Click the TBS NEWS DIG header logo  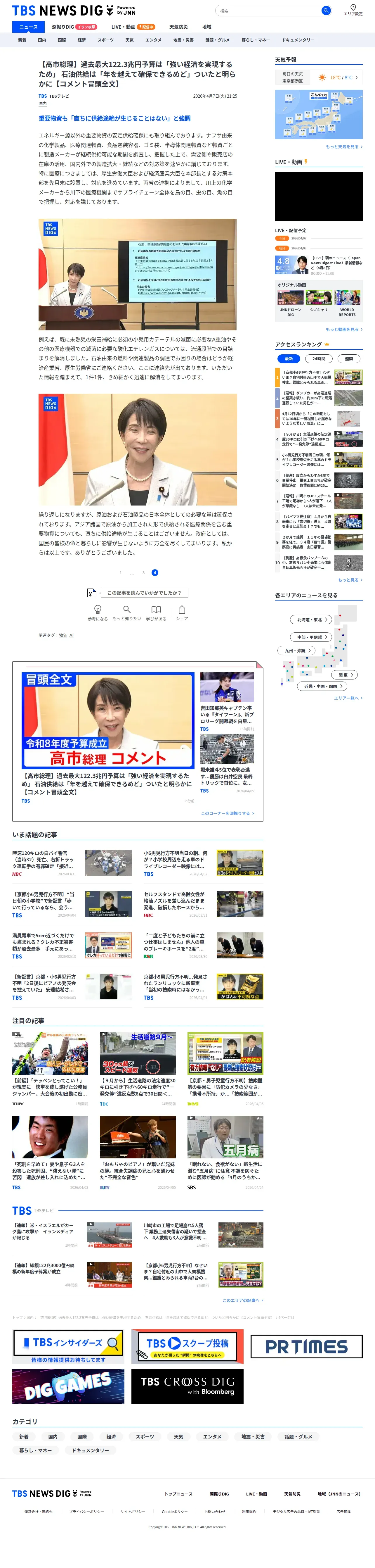click(x=74, y=10)
